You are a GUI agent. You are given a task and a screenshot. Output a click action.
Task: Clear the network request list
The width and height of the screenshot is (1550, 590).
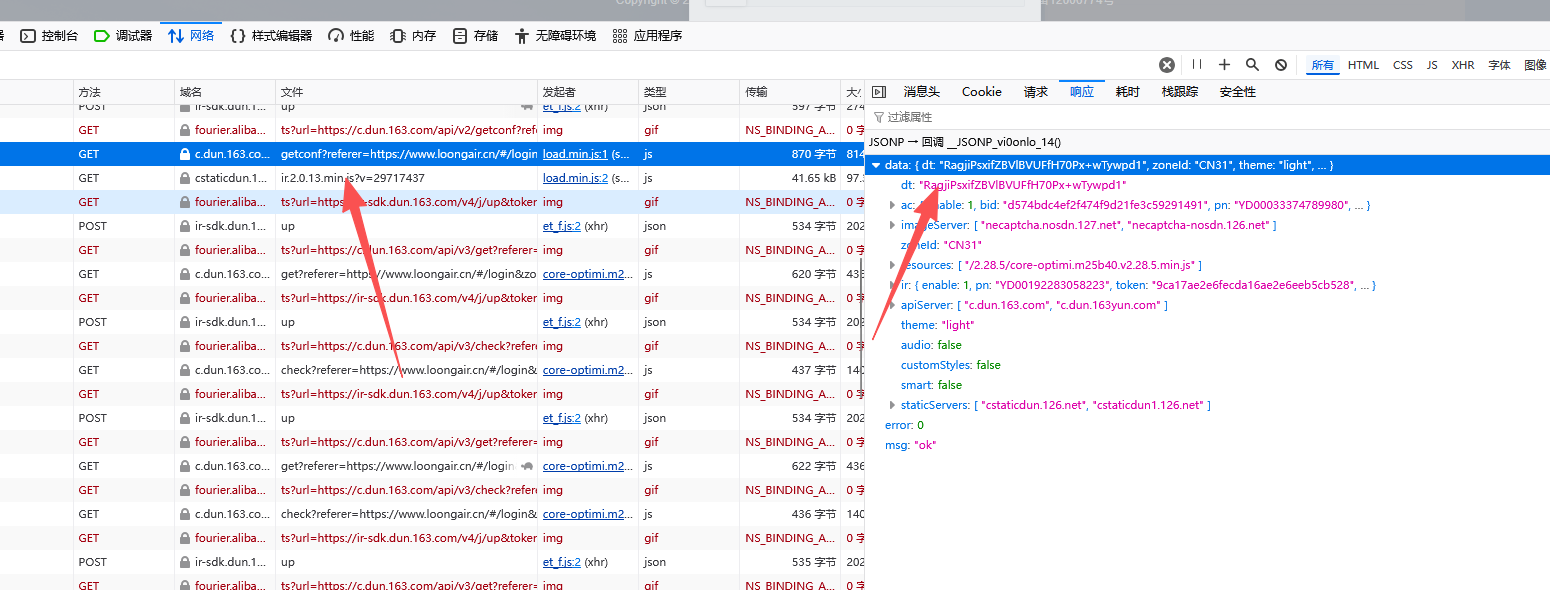1167,65
